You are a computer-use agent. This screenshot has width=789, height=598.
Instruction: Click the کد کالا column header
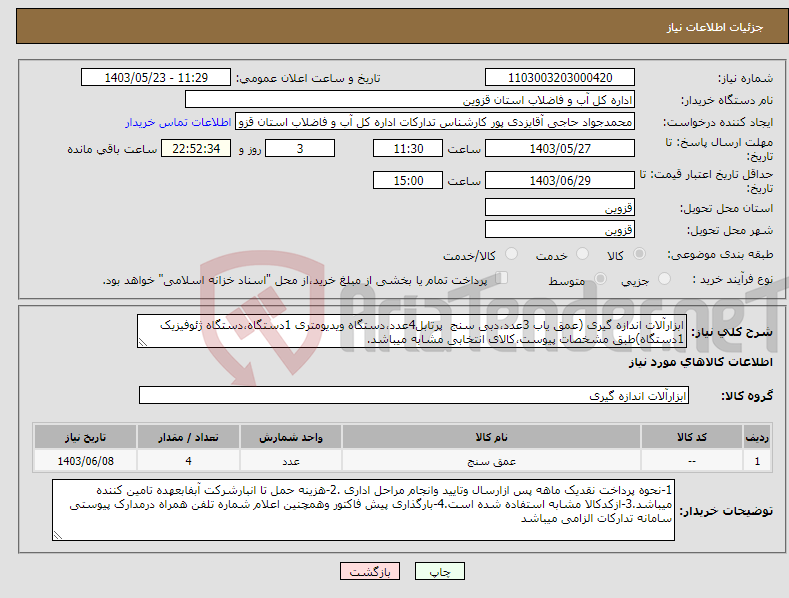click(x=692, y=437)
